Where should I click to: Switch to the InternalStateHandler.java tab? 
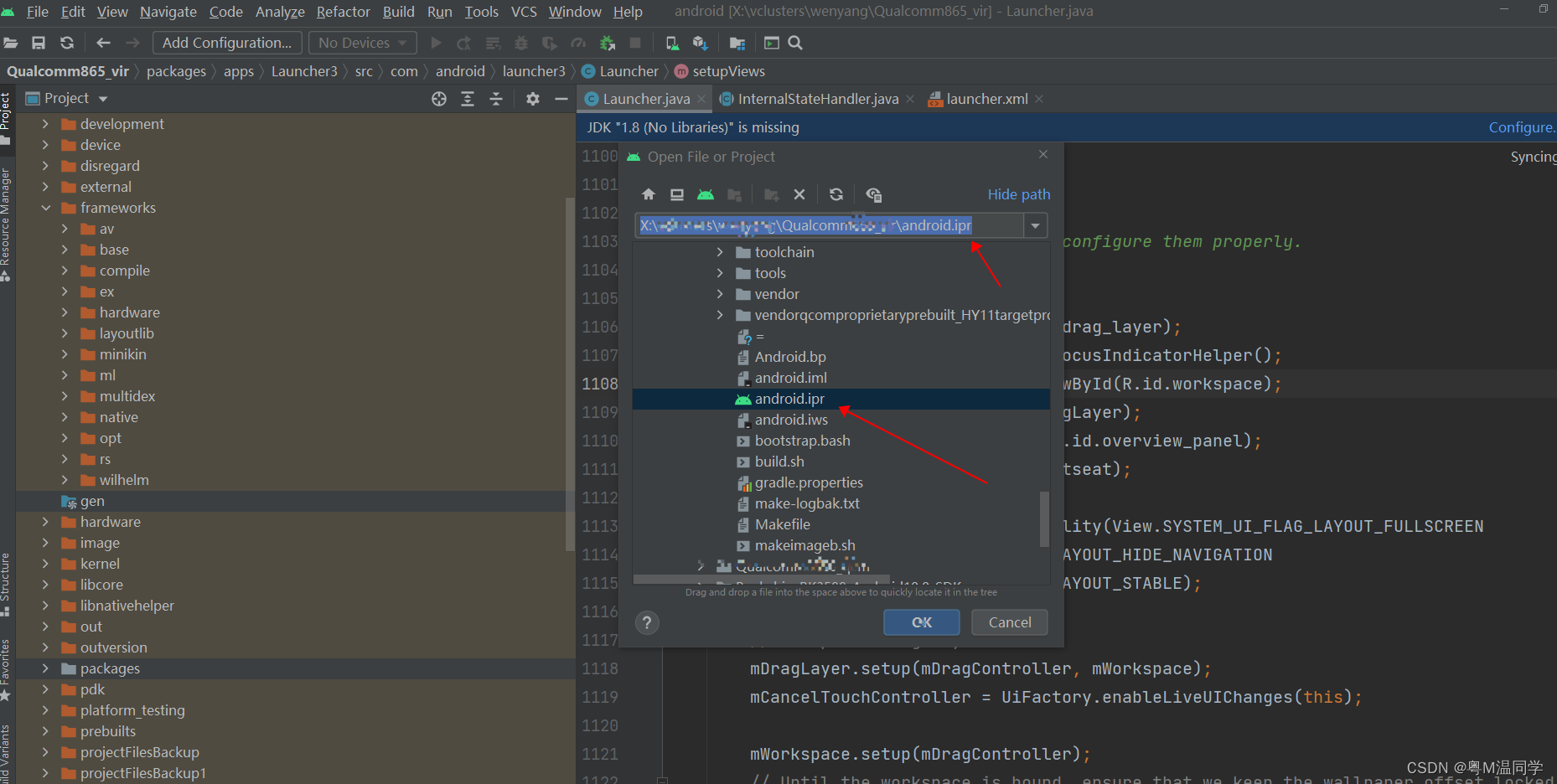[x=817, y=98]
